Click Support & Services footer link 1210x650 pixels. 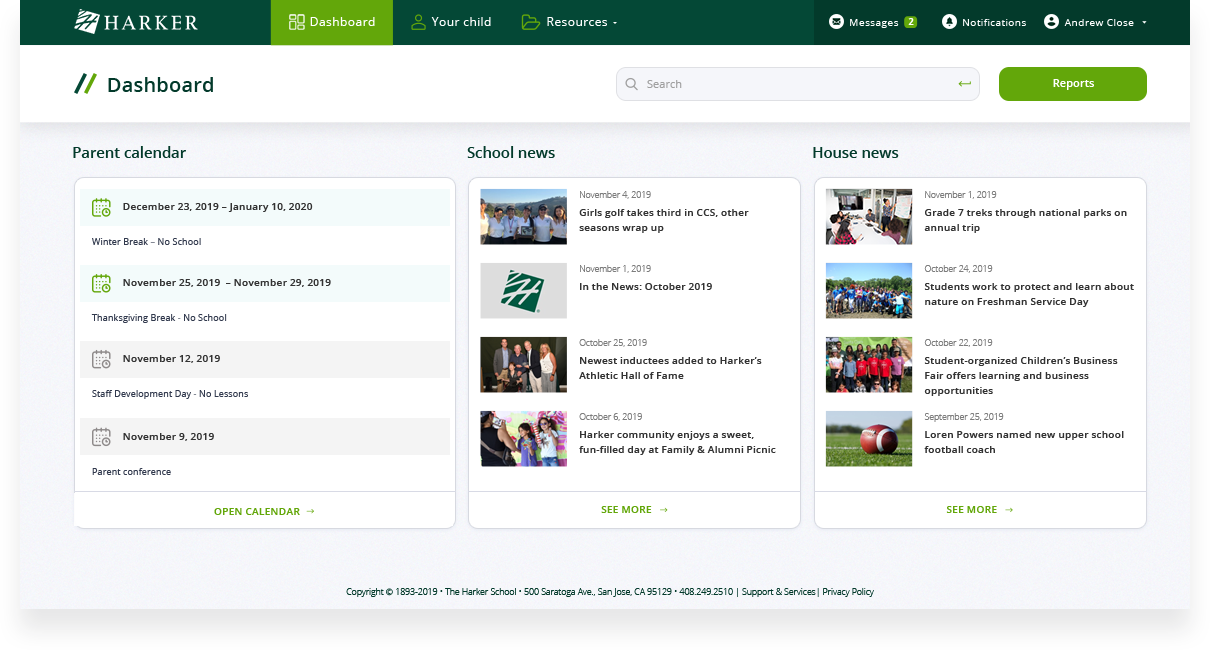(778, 592)
